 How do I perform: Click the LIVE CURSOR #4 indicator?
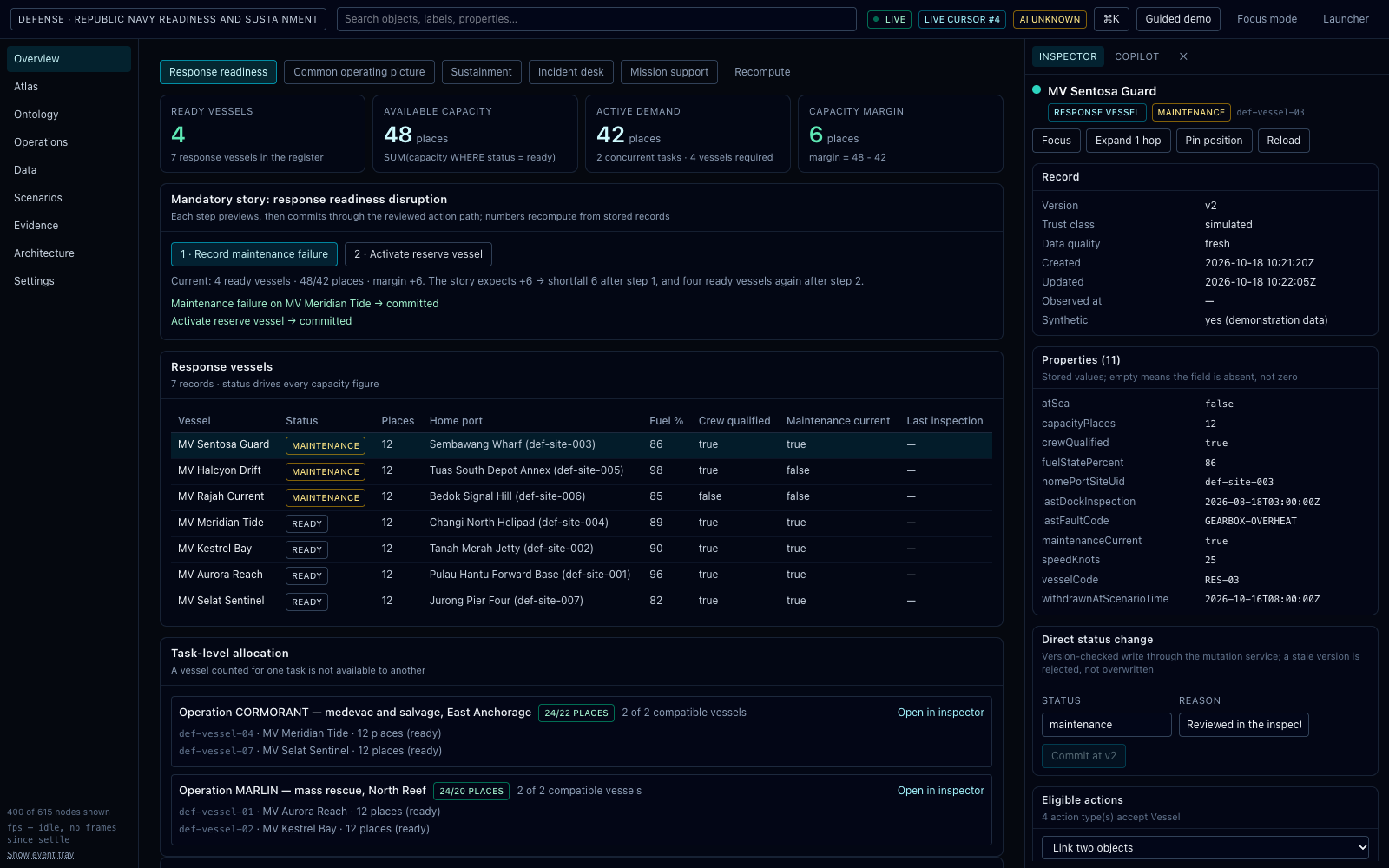click(962, 19)
